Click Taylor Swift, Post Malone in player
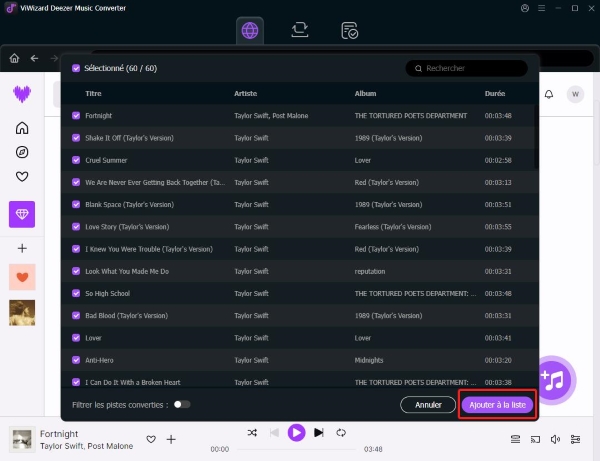This screenshot has width=600, height=461. point(86,446)
